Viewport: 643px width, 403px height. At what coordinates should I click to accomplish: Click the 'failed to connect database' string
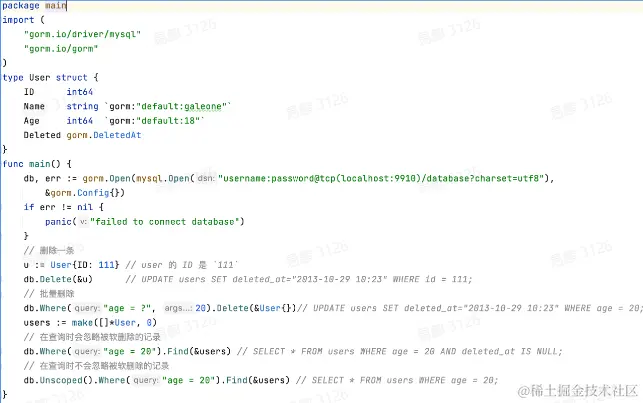pos(165,222)
